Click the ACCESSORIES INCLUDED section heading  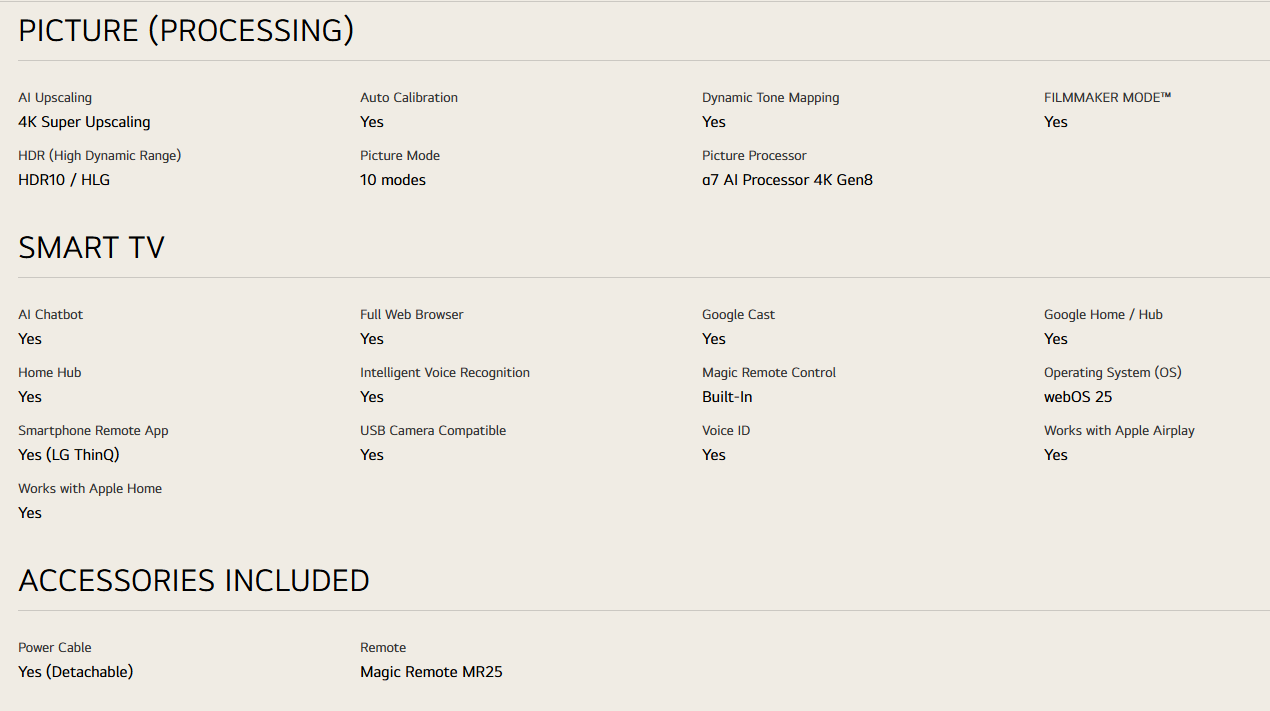(194, 581)
